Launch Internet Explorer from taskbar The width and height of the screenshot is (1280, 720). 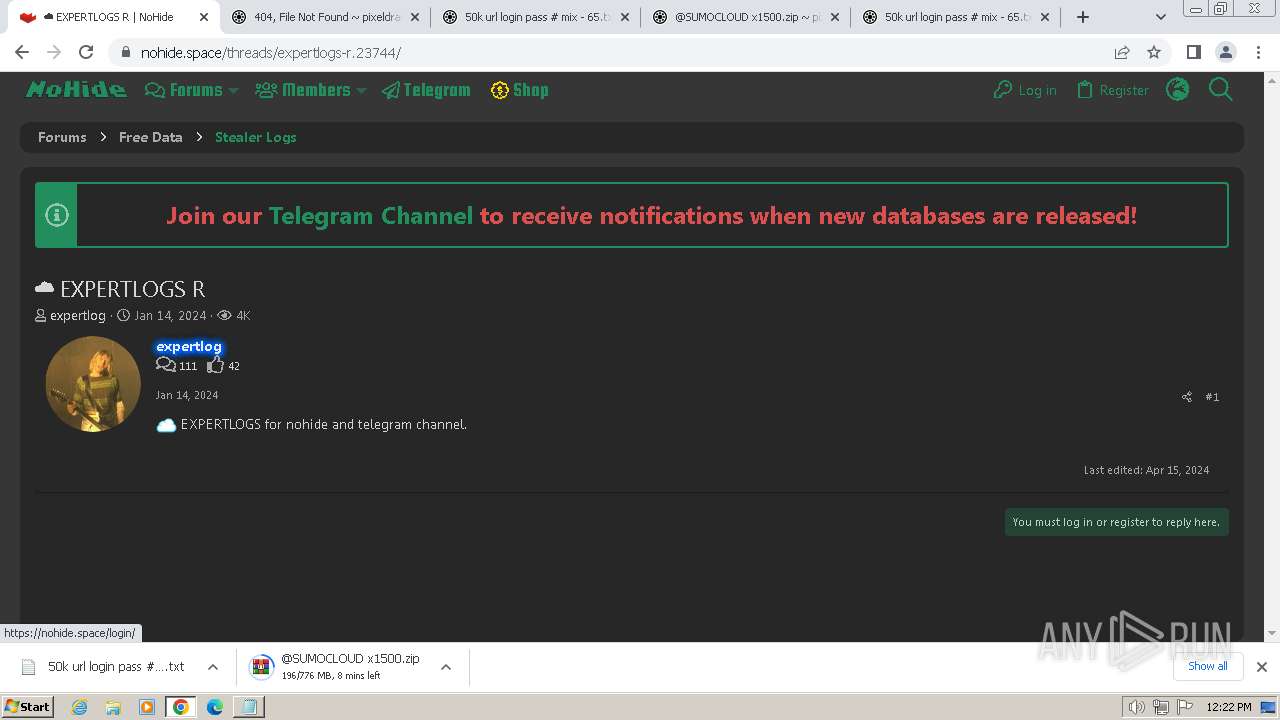(79, 707)
